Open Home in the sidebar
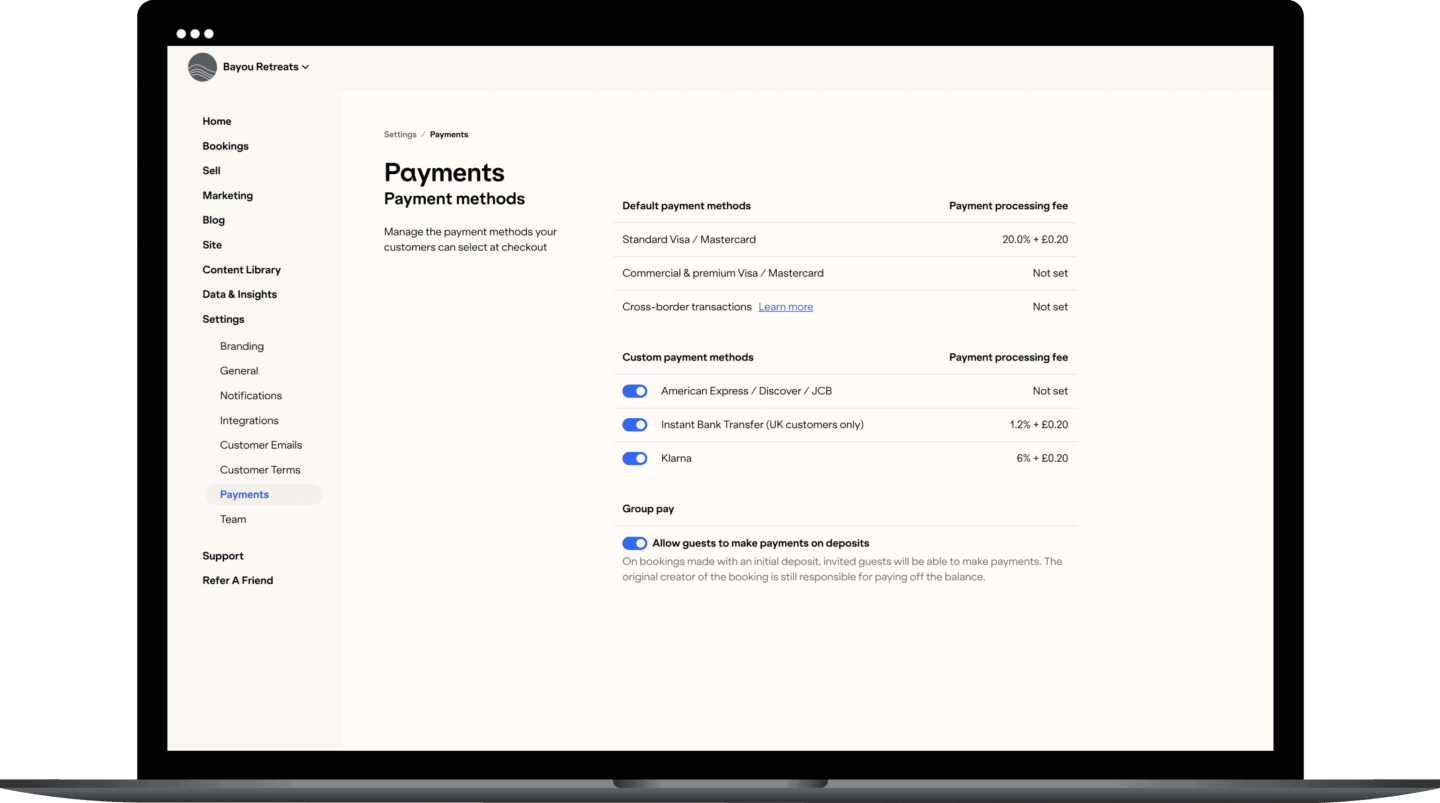 point(217,121)
